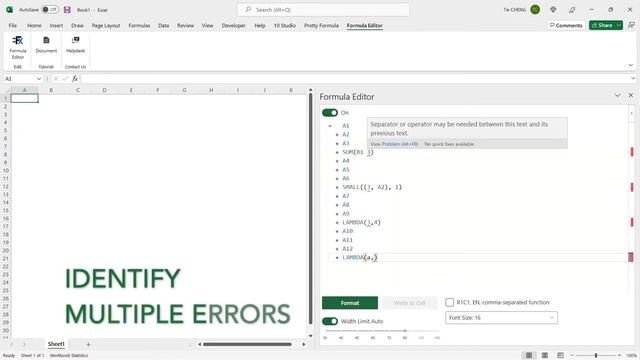The height and width of the screenshot is (360, 640).
Task: Close the Formula Editor pane
Action: click(631, 95)
